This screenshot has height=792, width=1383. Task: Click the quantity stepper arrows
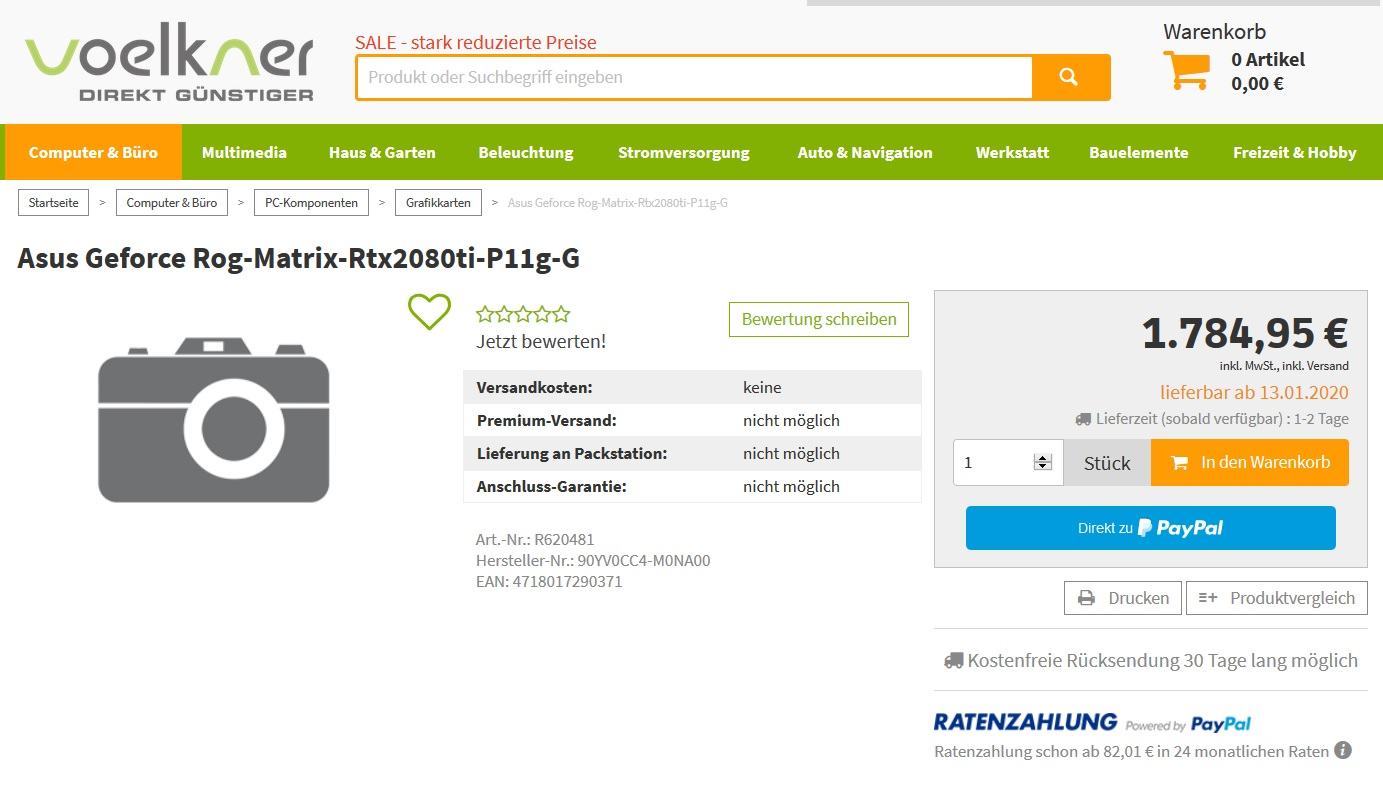(1043, 462)
